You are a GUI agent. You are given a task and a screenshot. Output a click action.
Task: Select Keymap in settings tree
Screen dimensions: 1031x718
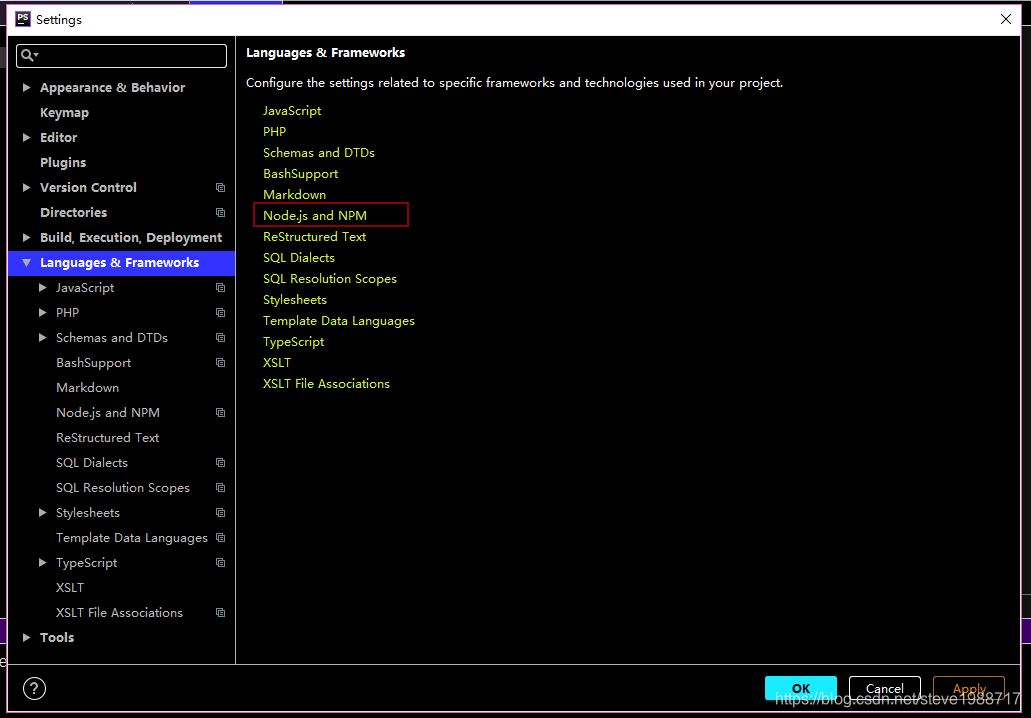pos(64,112)
